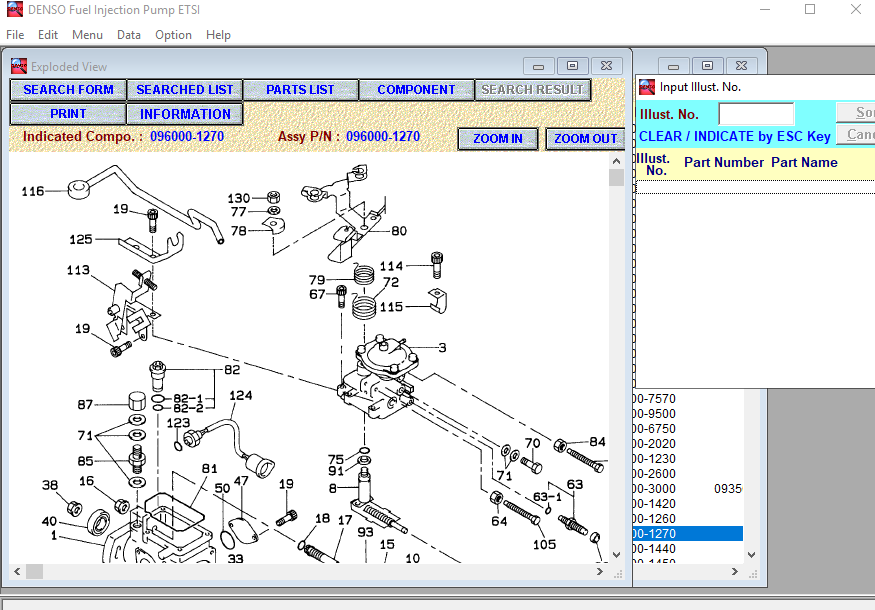Viewport: 875px width, 610px height.
Task: Select the row ending 00-9500
Action: (x=689, y=414)
